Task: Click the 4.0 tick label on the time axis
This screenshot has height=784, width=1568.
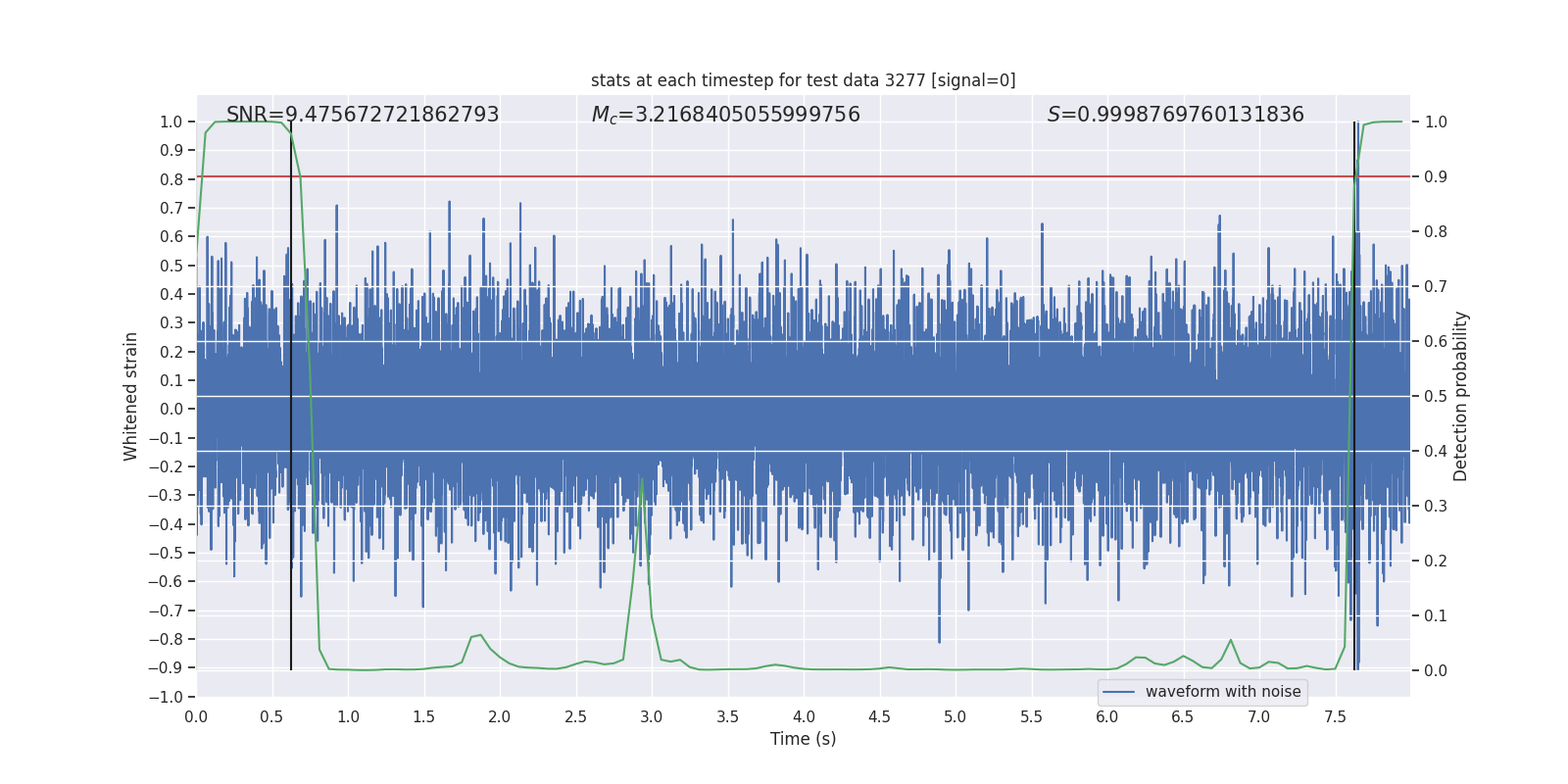Action: (x=804, y=717)
